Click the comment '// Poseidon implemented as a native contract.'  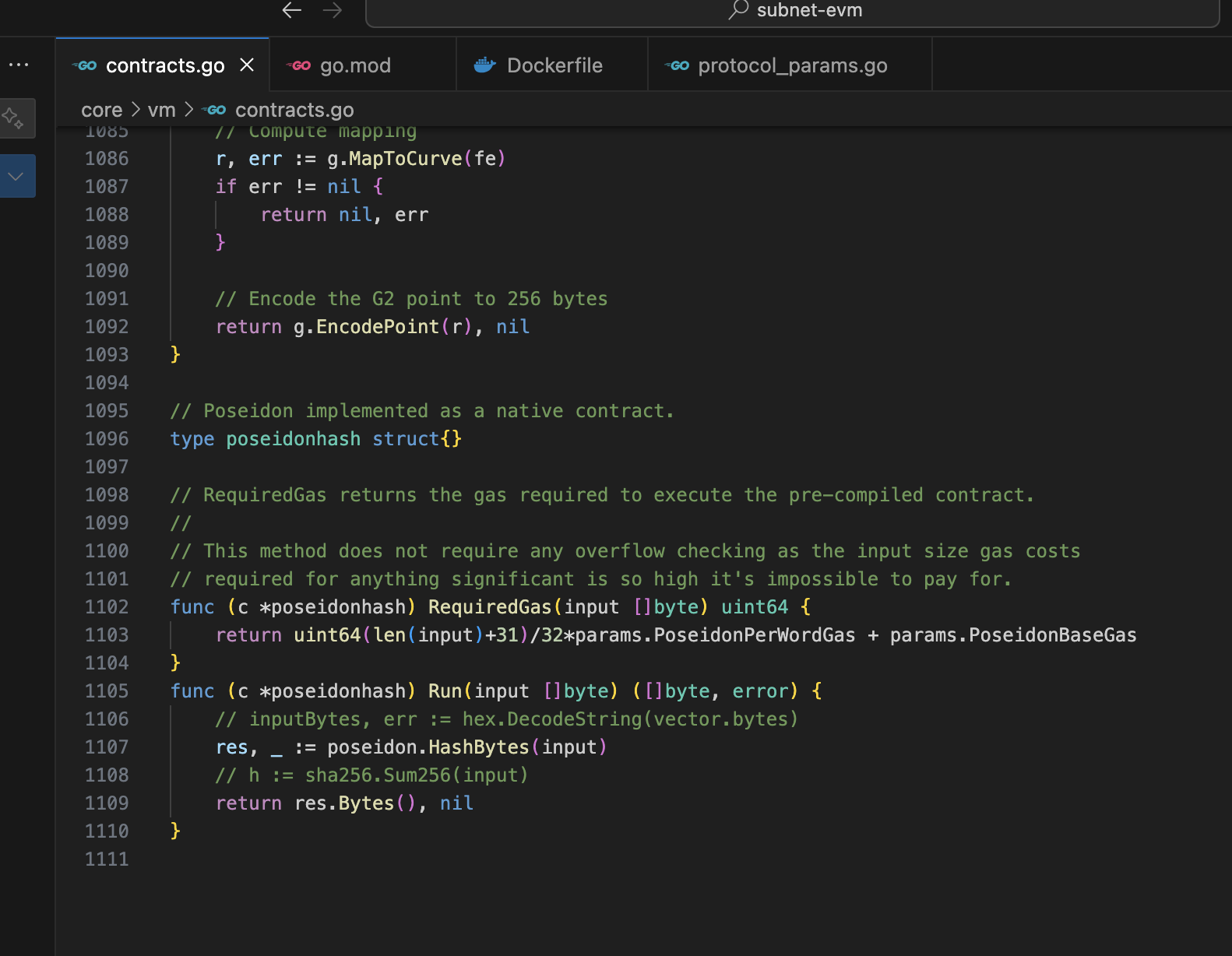coord(422,411)
